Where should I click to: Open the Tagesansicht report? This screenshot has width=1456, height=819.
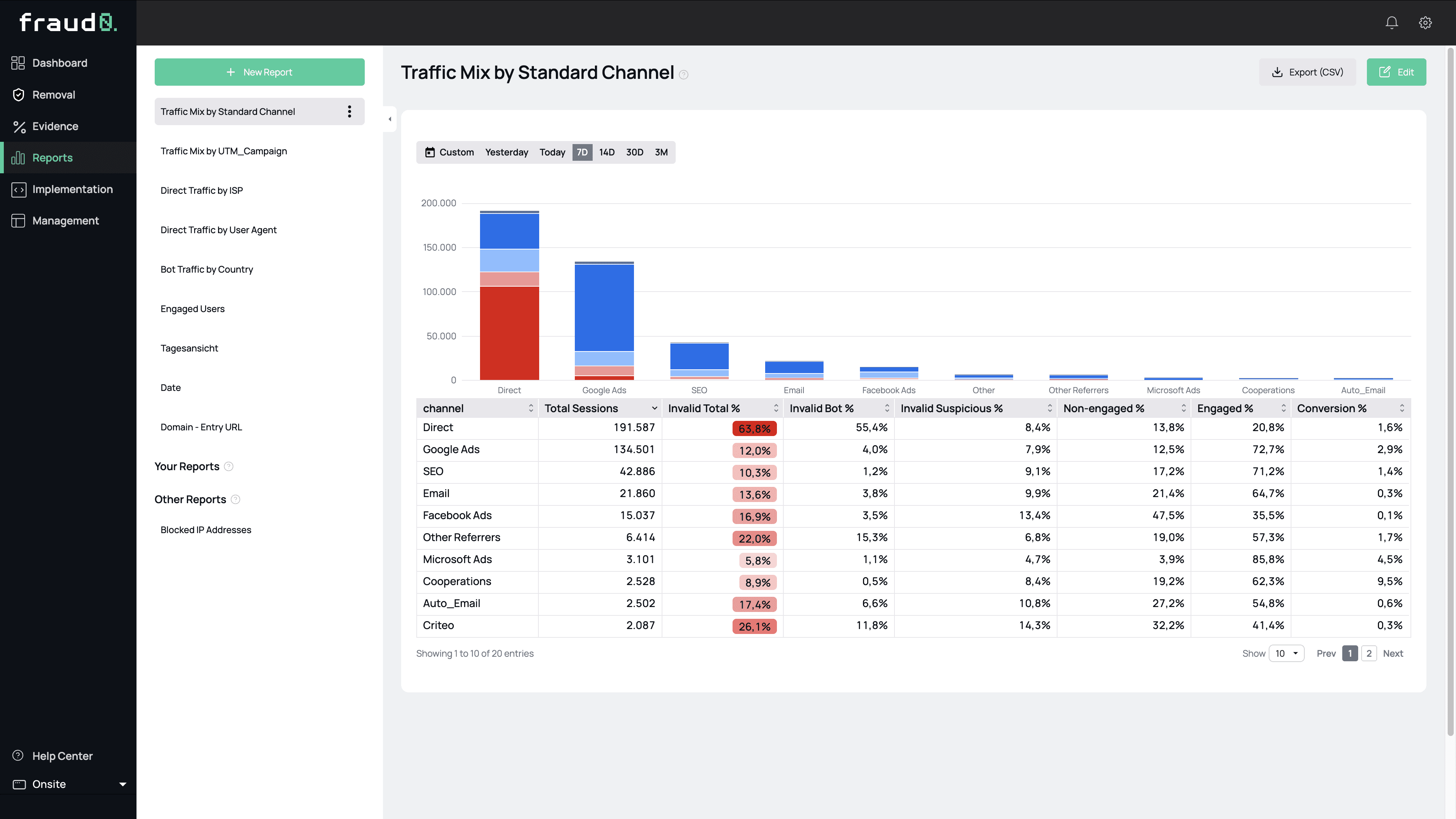tap(189, 348)
